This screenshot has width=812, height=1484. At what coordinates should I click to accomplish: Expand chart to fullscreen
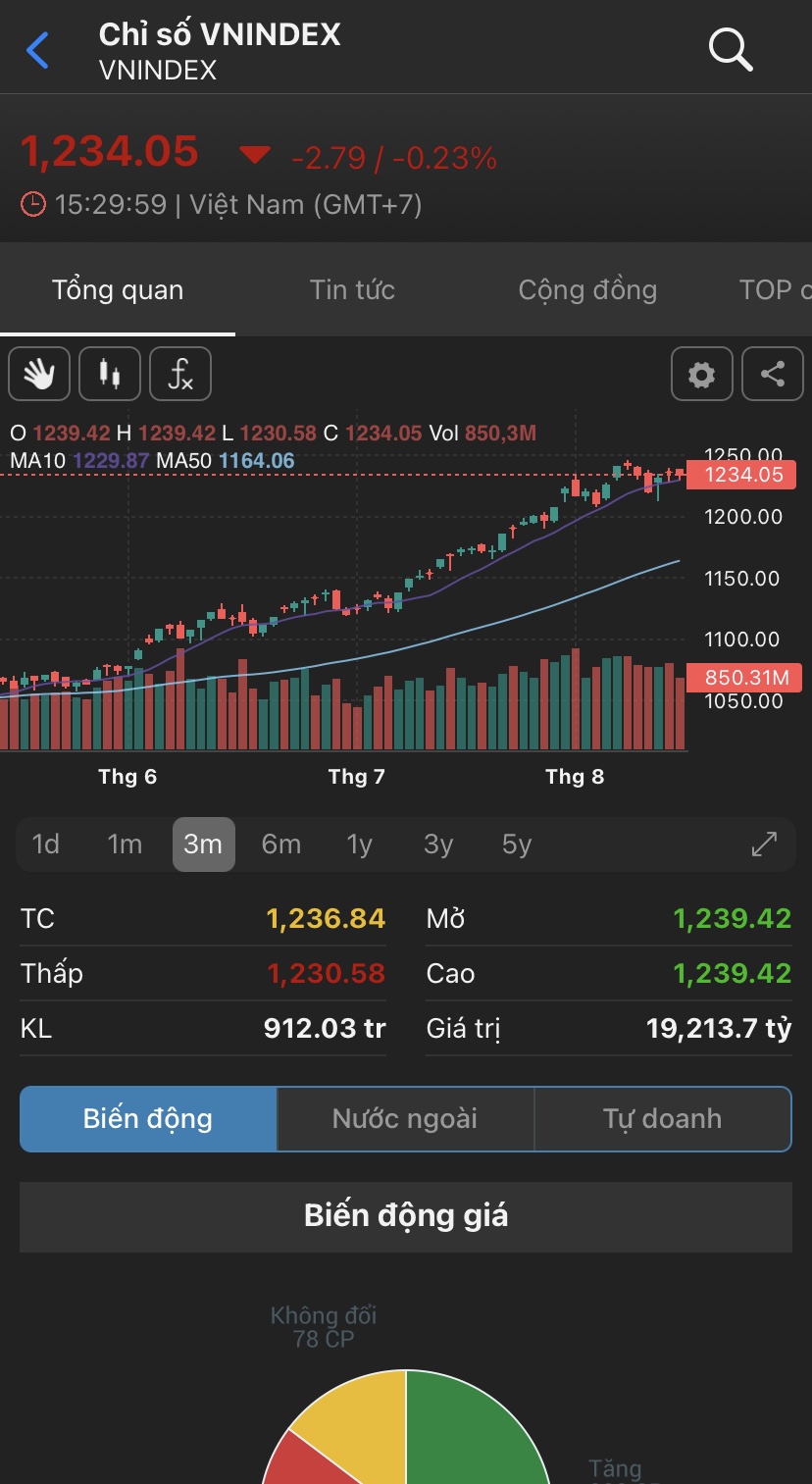coord(764,844)
